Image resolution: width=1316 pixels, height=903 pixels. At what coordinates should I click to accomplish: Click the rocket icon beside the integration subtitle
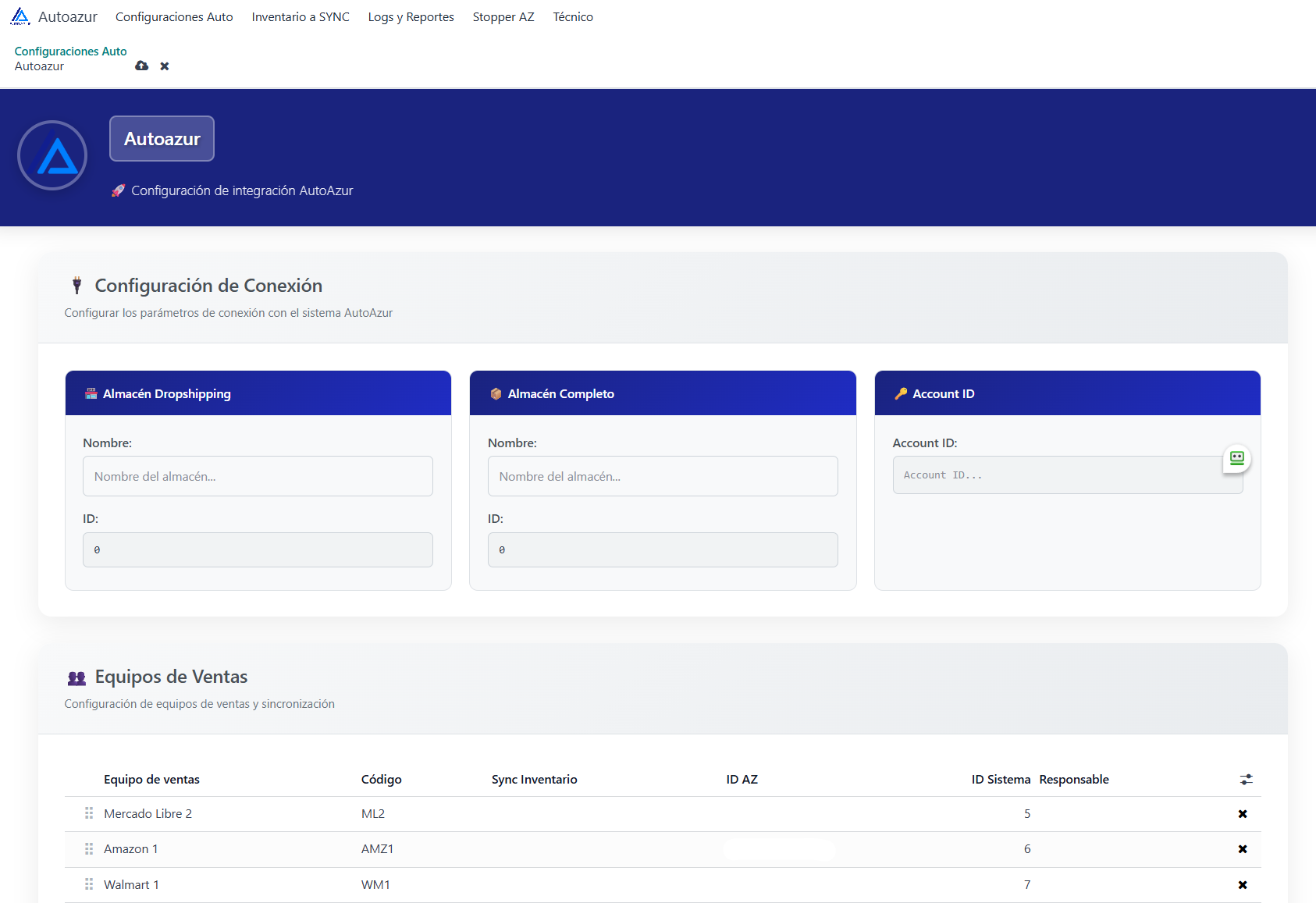pyautogui.click(x=119, y=190)
